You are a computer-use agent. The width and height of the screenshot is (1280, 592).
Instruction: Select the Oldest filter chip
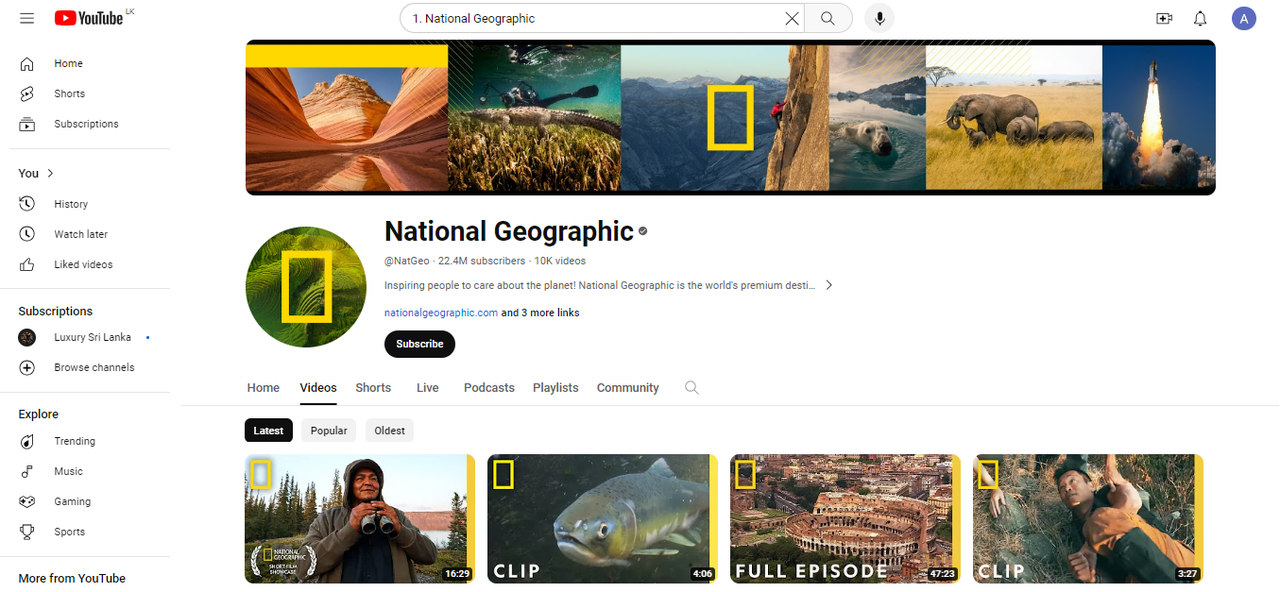[x=390, y=431]
